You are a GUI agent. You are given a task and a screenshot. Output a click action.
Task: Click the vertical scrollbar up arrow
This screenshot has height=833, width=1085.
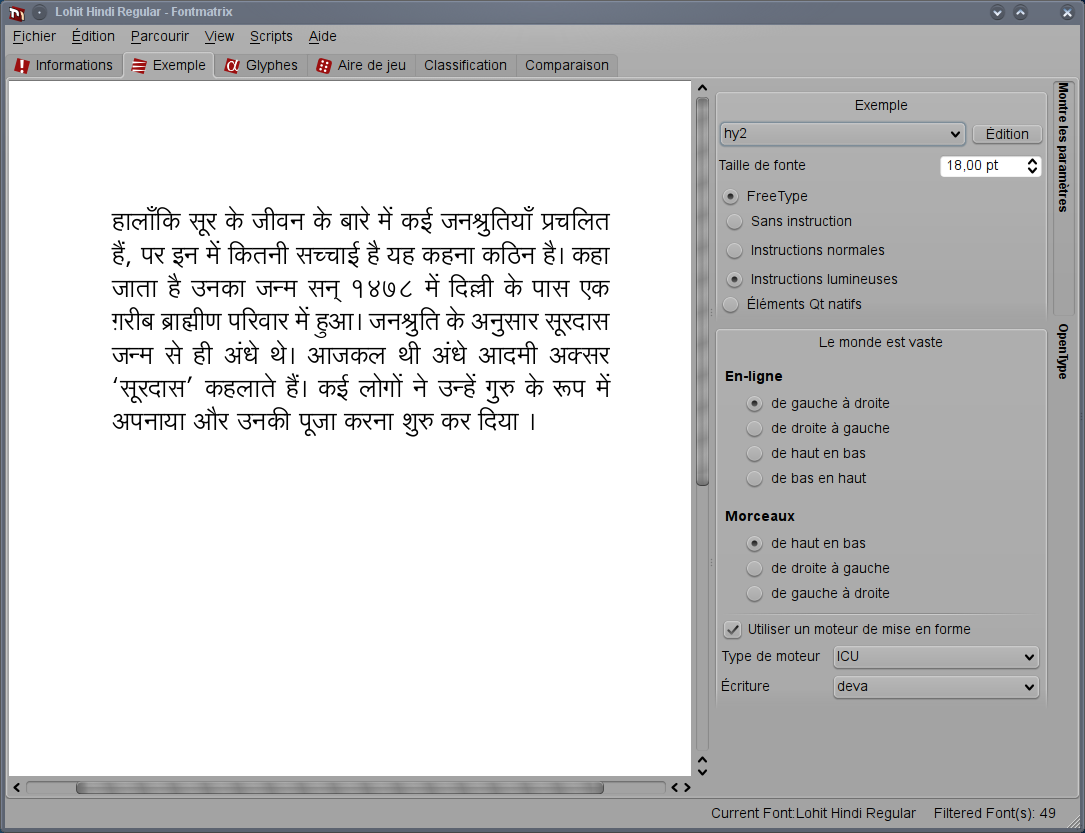click(702, 88)
